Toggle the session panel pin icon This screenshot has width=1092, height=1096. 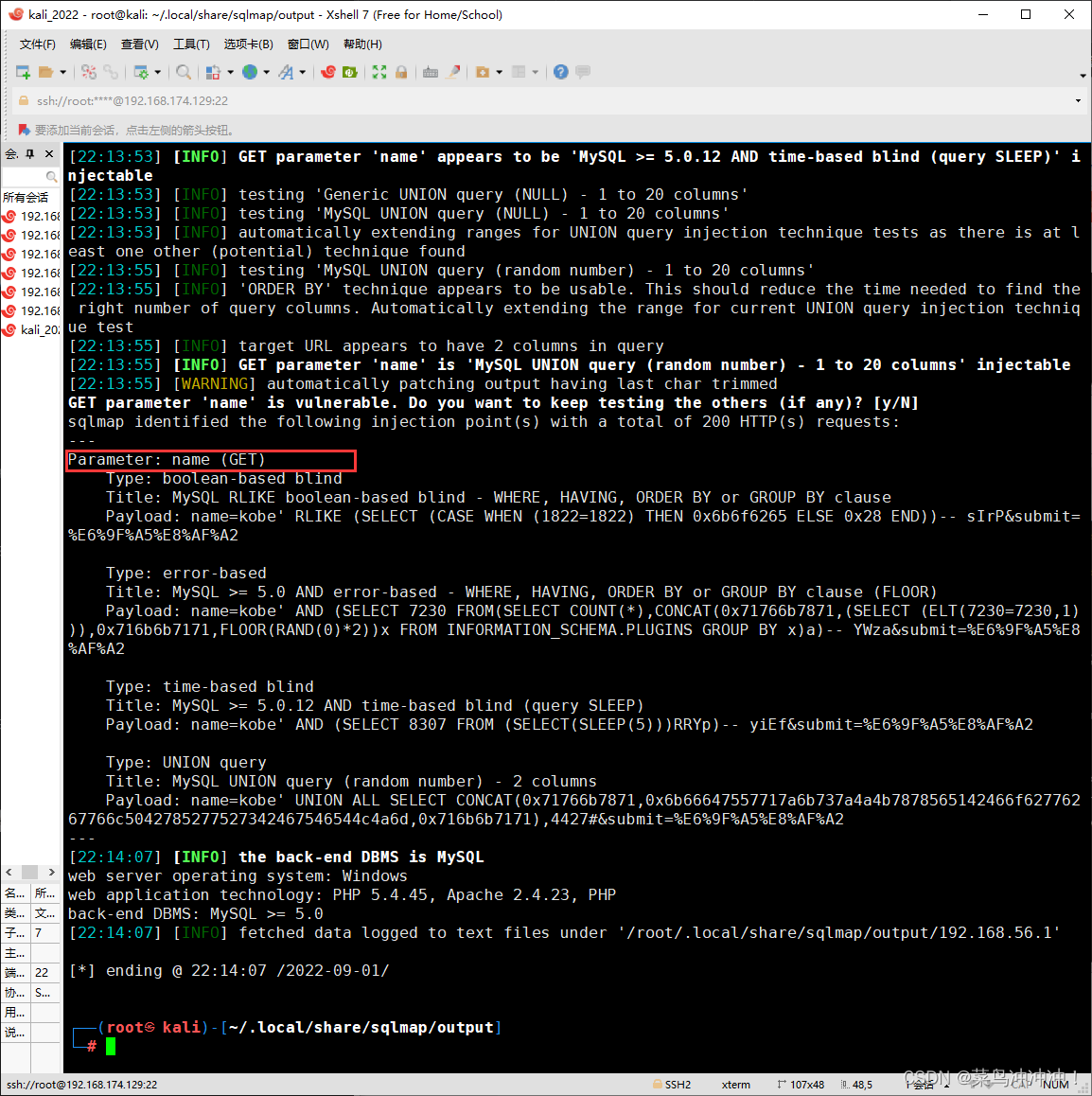click(x=30, y=153)
